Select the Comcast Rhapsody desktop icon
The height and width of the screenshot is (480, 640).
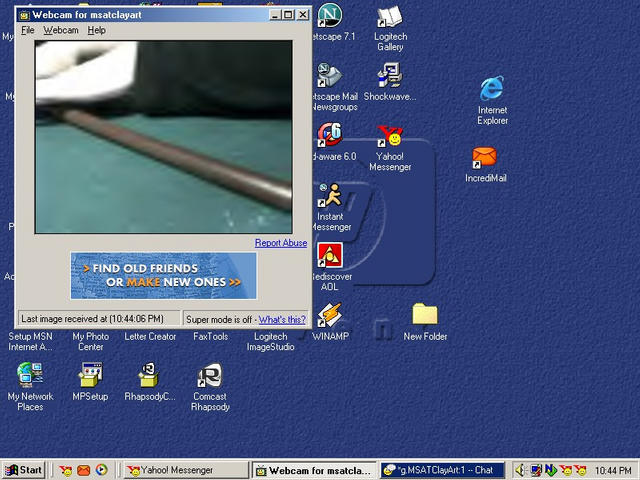coord(210,375)
